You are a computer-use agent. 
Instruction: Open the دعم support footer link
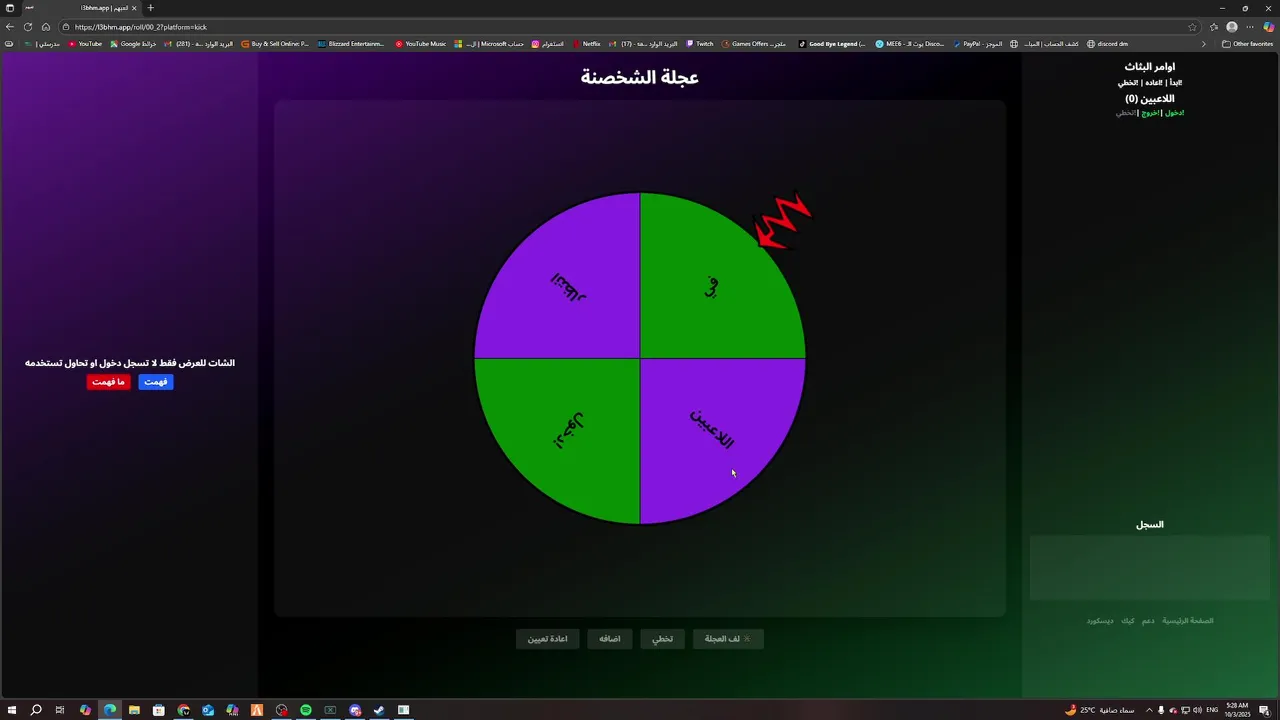click(1148, 621)
